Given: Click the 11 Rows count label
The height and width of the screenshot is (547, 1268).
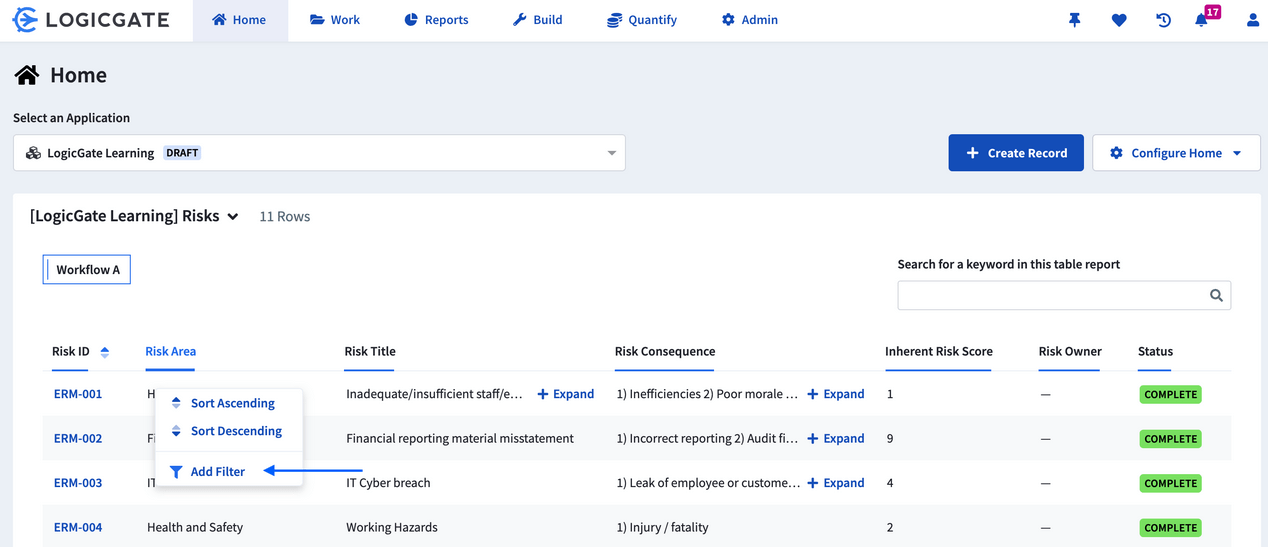Looking at the screenshot, I should tap(285, 216).
